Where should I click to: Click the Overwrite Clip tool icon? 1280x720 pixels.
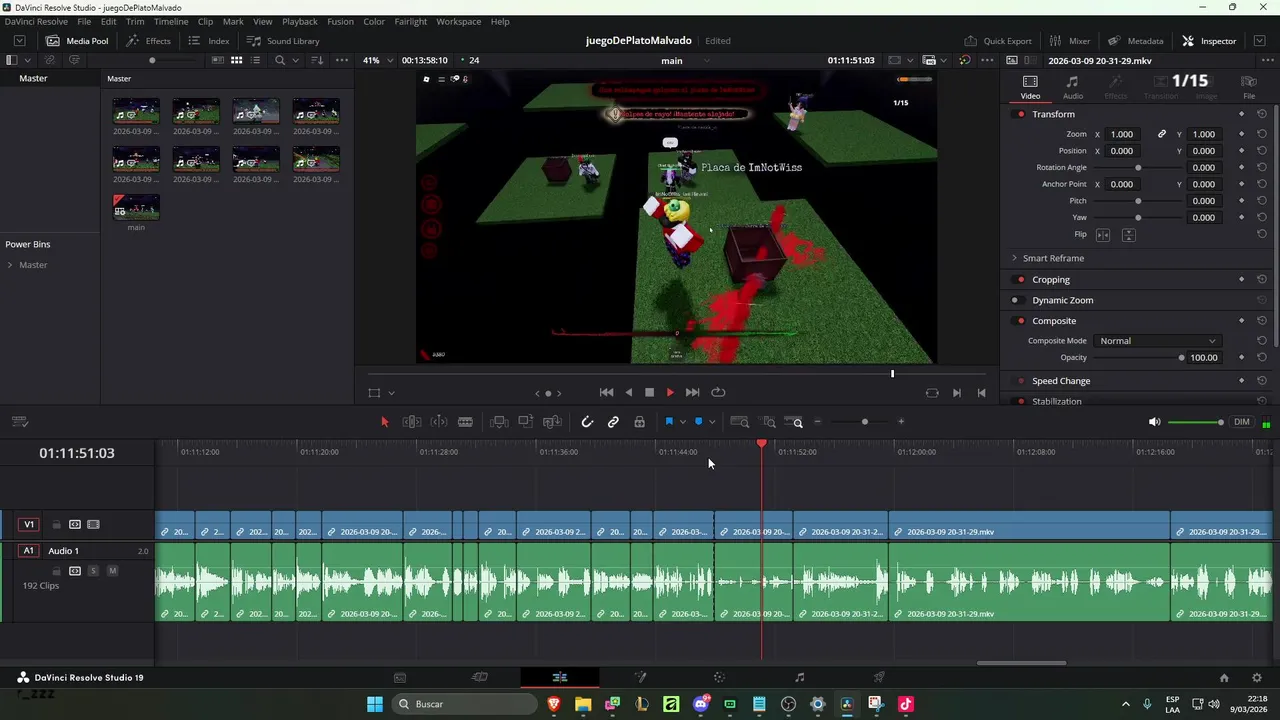coord(525,422)
